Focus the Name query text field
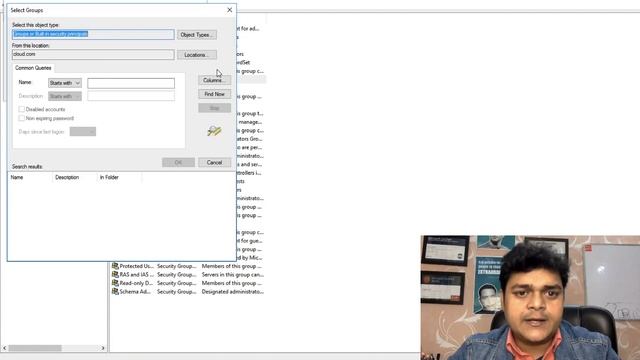This screenshot has height=360, width=640. click(x=131, y=83)
